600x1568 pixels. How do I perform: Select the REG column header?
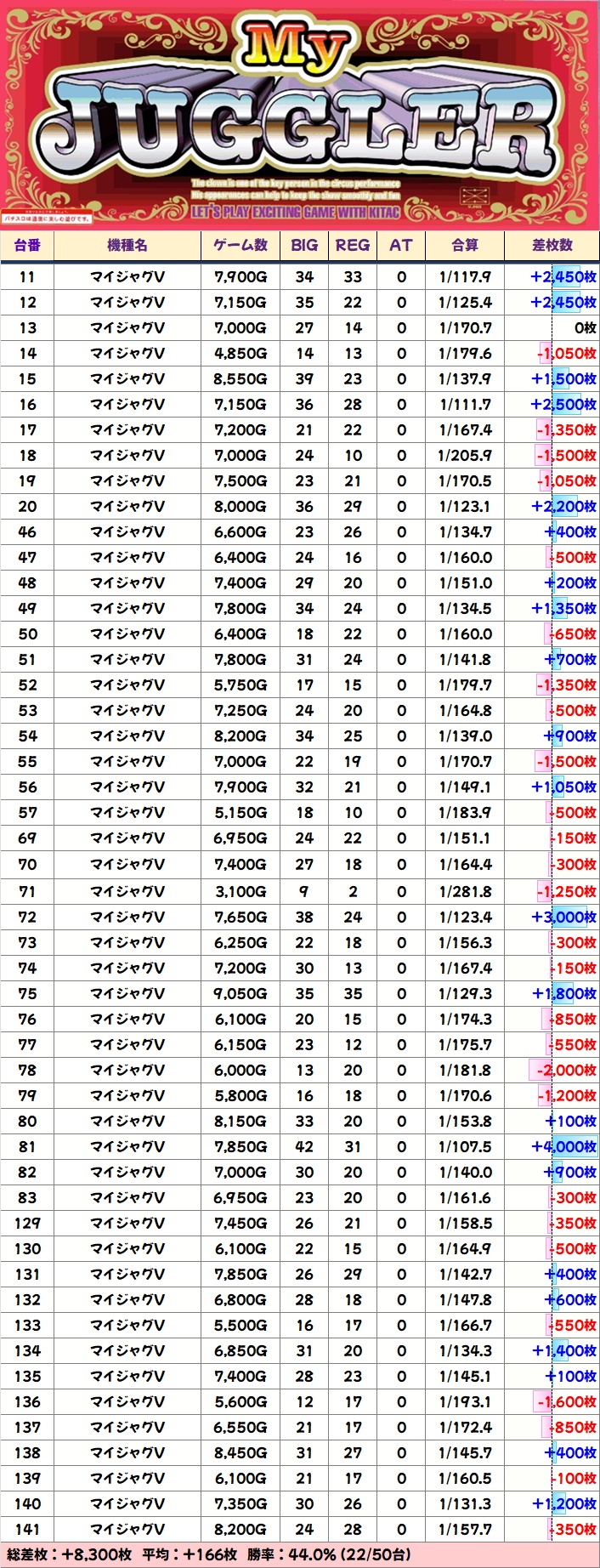click(353, 245)
